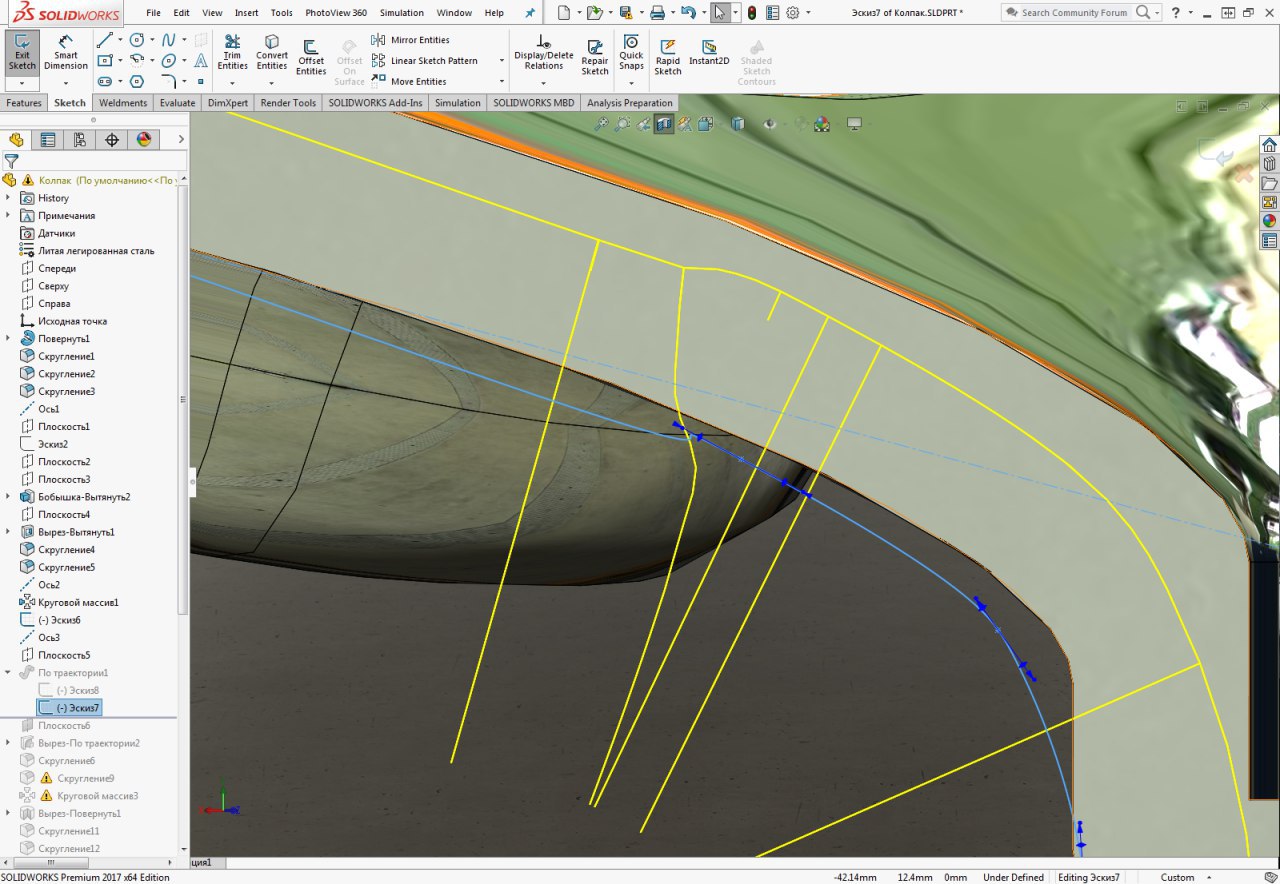Select the Straight Slot tool
Viewport: 1280px width, 884px height.
pos(104,82)
